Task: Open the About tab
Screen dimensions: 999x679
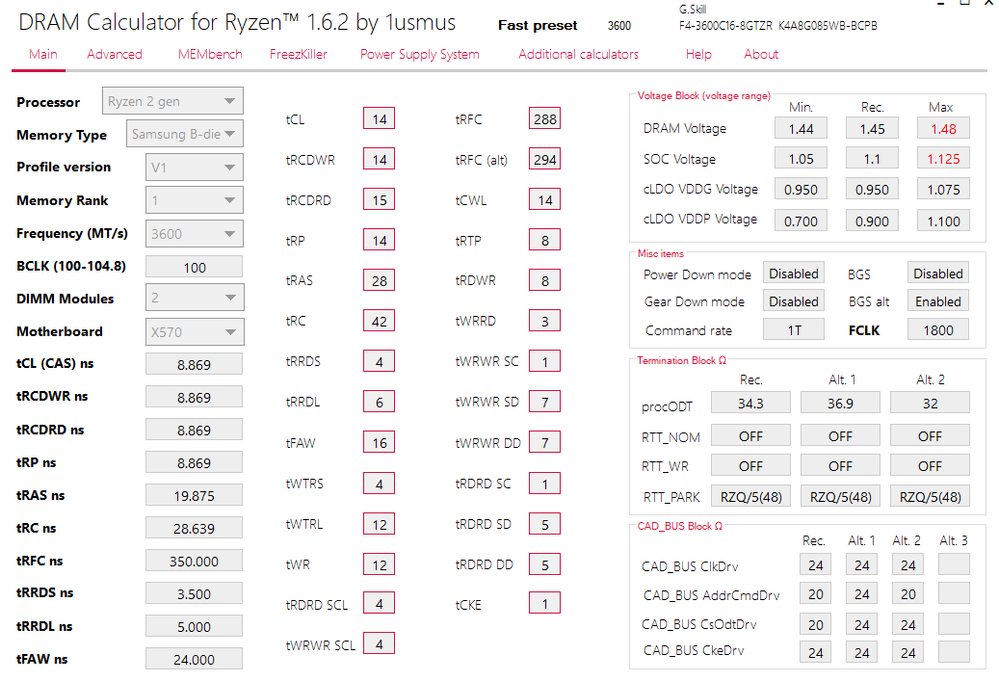Action: (x=761, y=54)
